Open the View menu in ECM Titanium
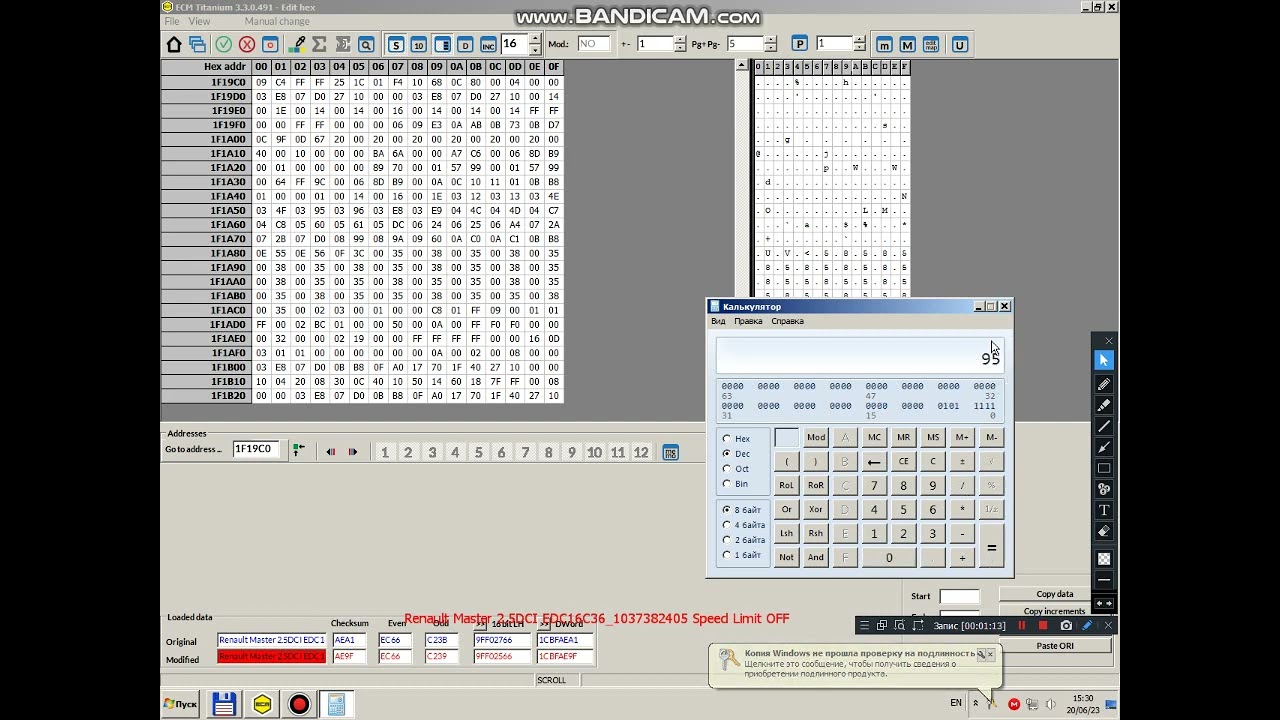 (199, 21)
